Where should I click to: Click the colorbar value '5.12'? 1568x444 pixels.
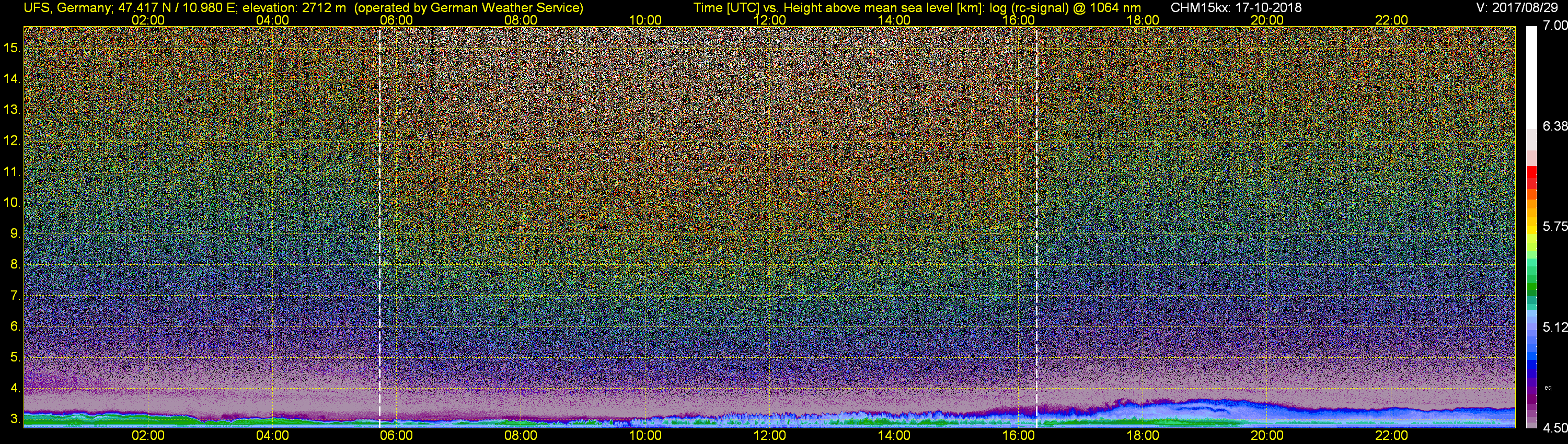[1555, 327]
